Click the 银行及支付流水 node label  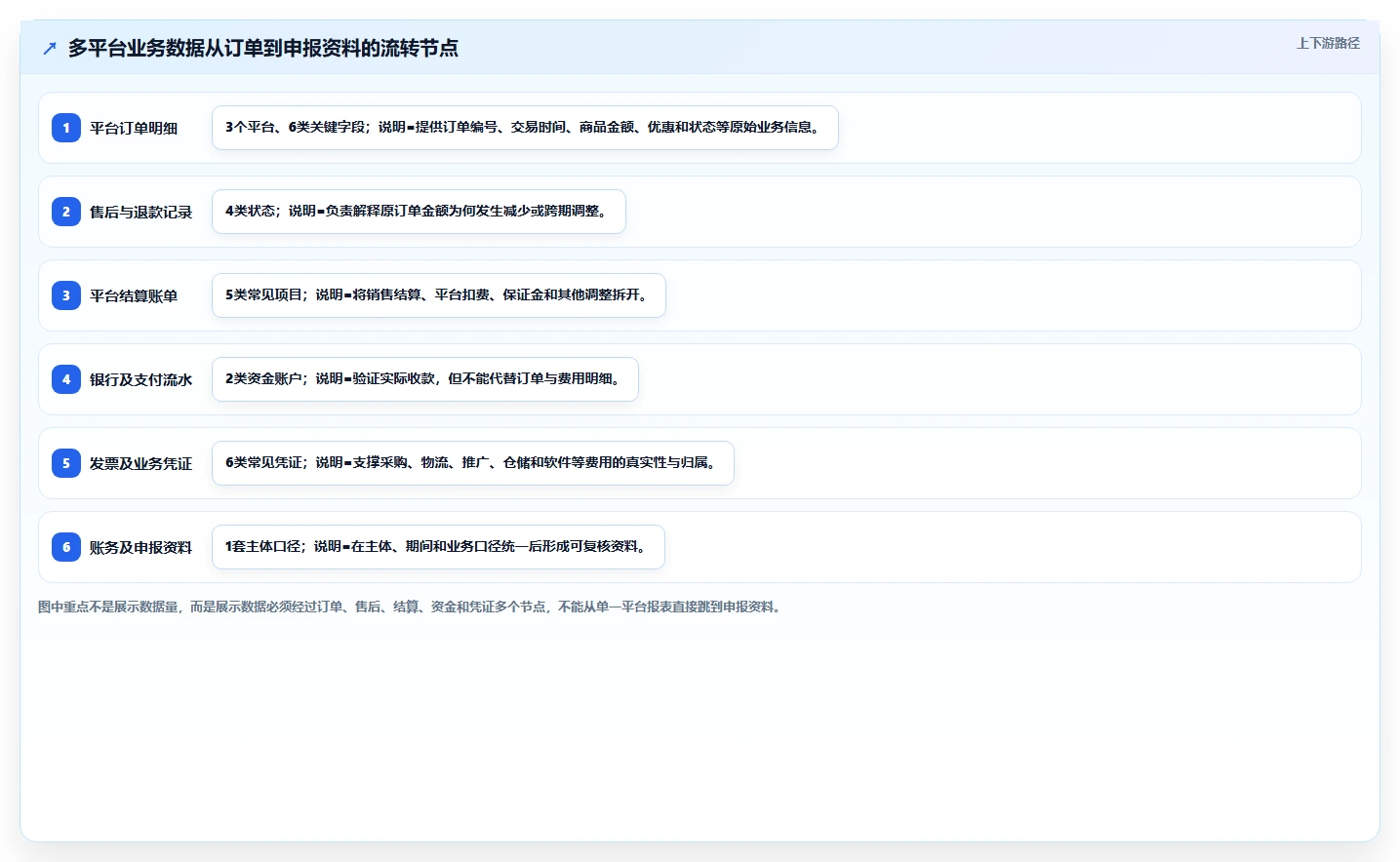point(140,379)
